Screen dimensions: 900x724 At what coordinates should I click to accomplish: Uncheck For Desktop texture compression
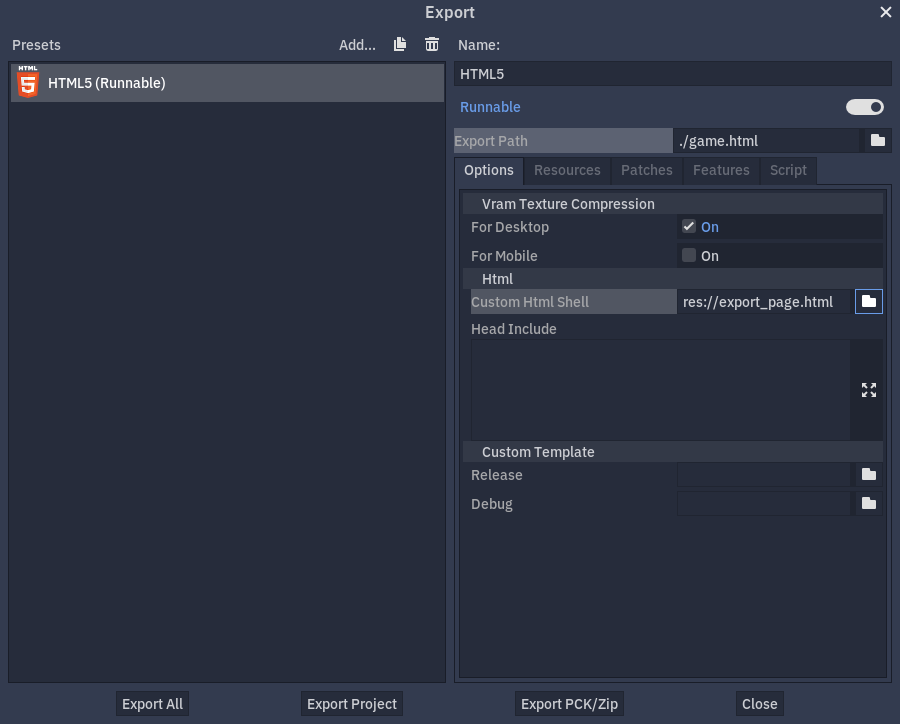click(688, 226)
